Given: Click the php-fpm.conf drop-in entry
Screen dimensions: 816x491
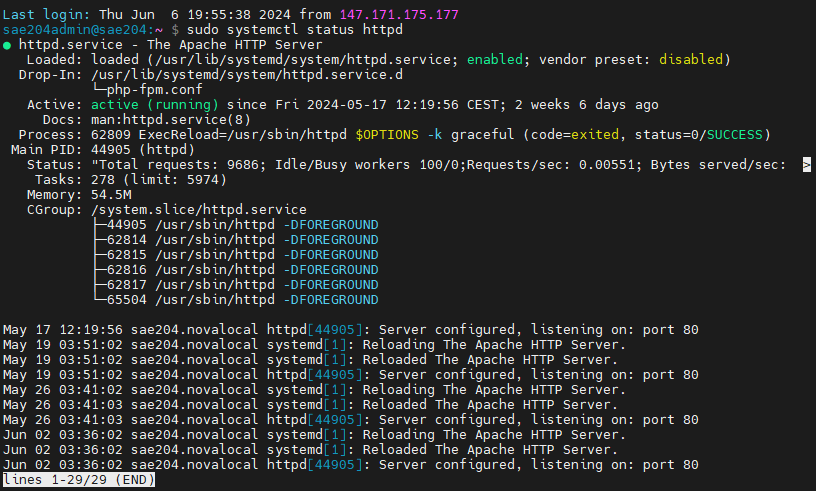Looking at the screenshot, I should click(x=154, y=90).
